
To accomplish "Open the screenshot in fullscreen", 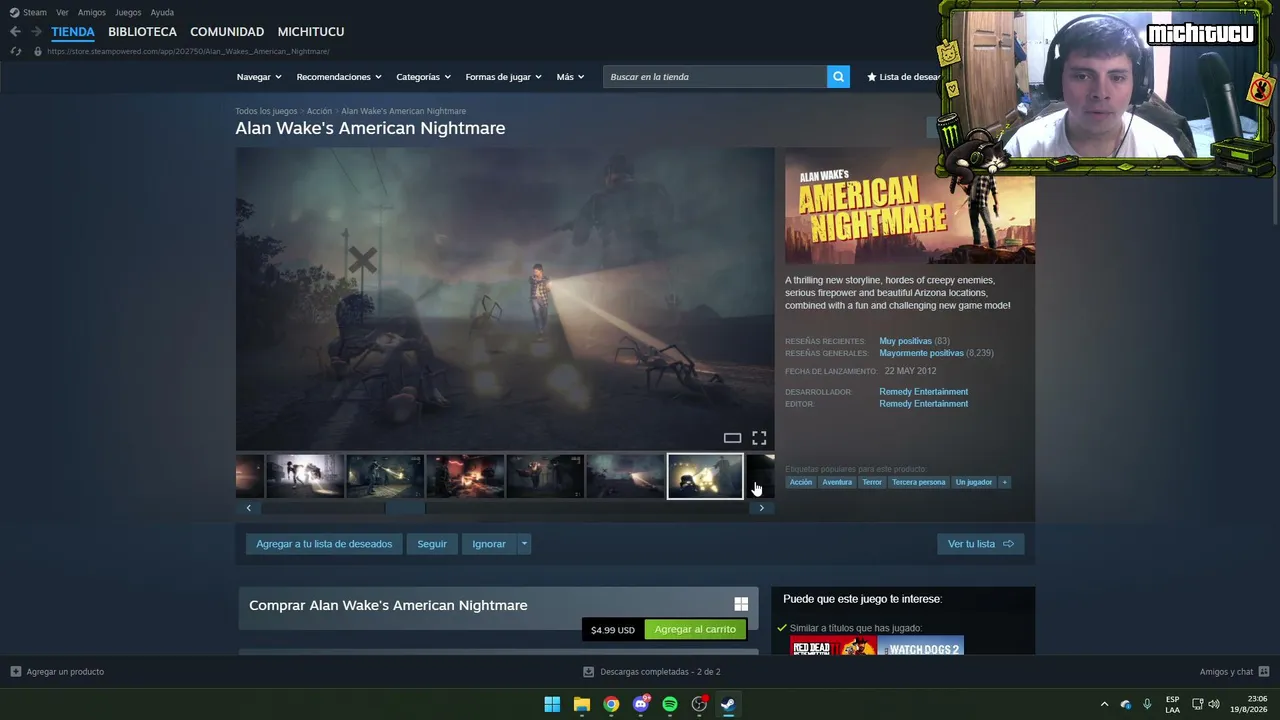I will [759, 438].
